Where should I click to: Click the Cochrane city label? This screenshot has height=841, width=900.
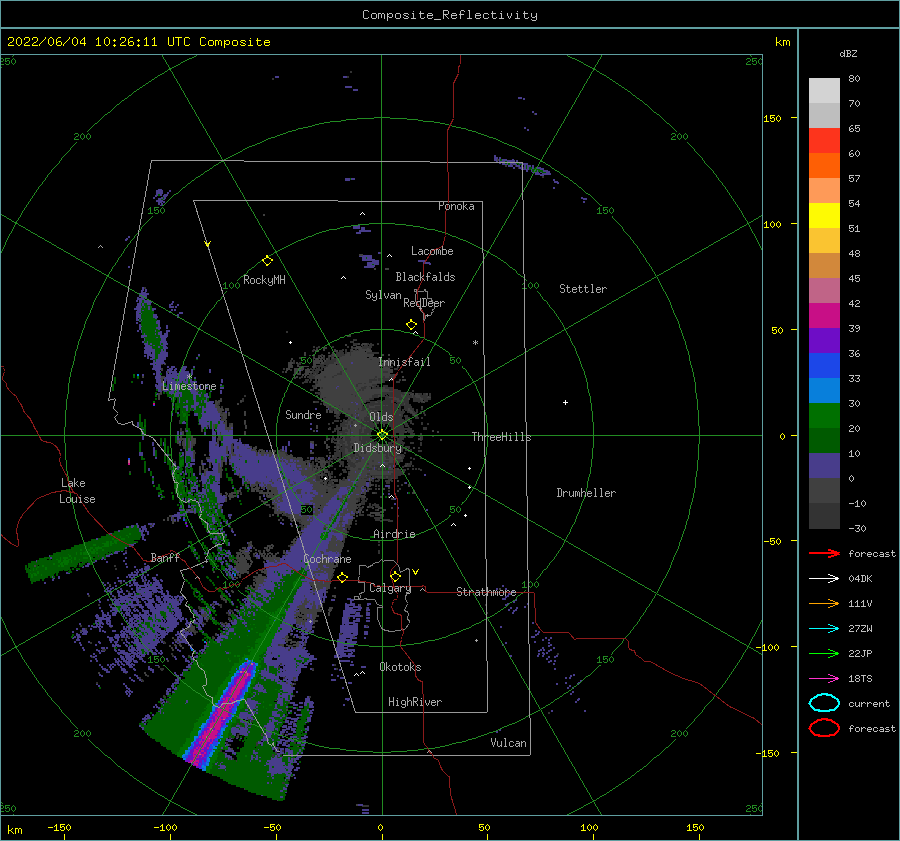tap(327, 559)
